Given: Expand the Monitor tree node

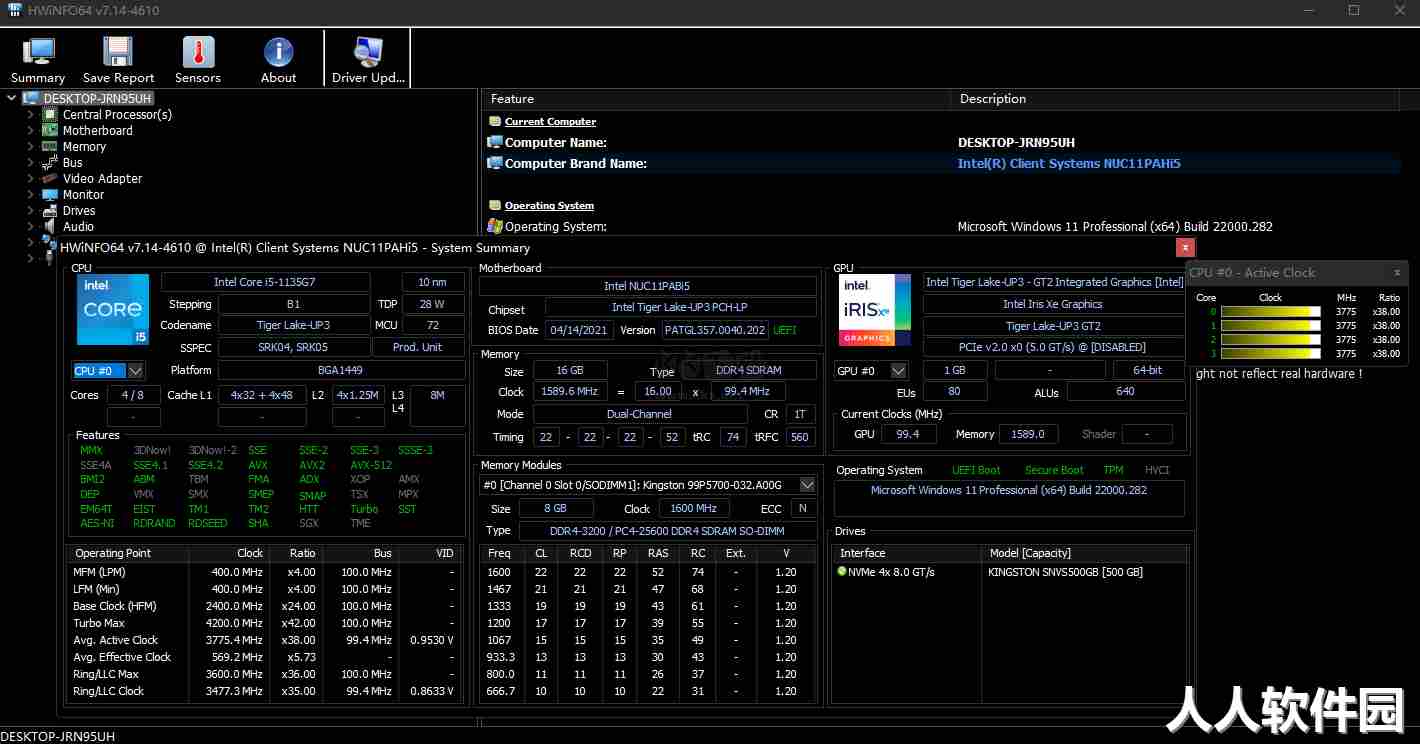Looking at the screenshot, I should coord(31,195).
